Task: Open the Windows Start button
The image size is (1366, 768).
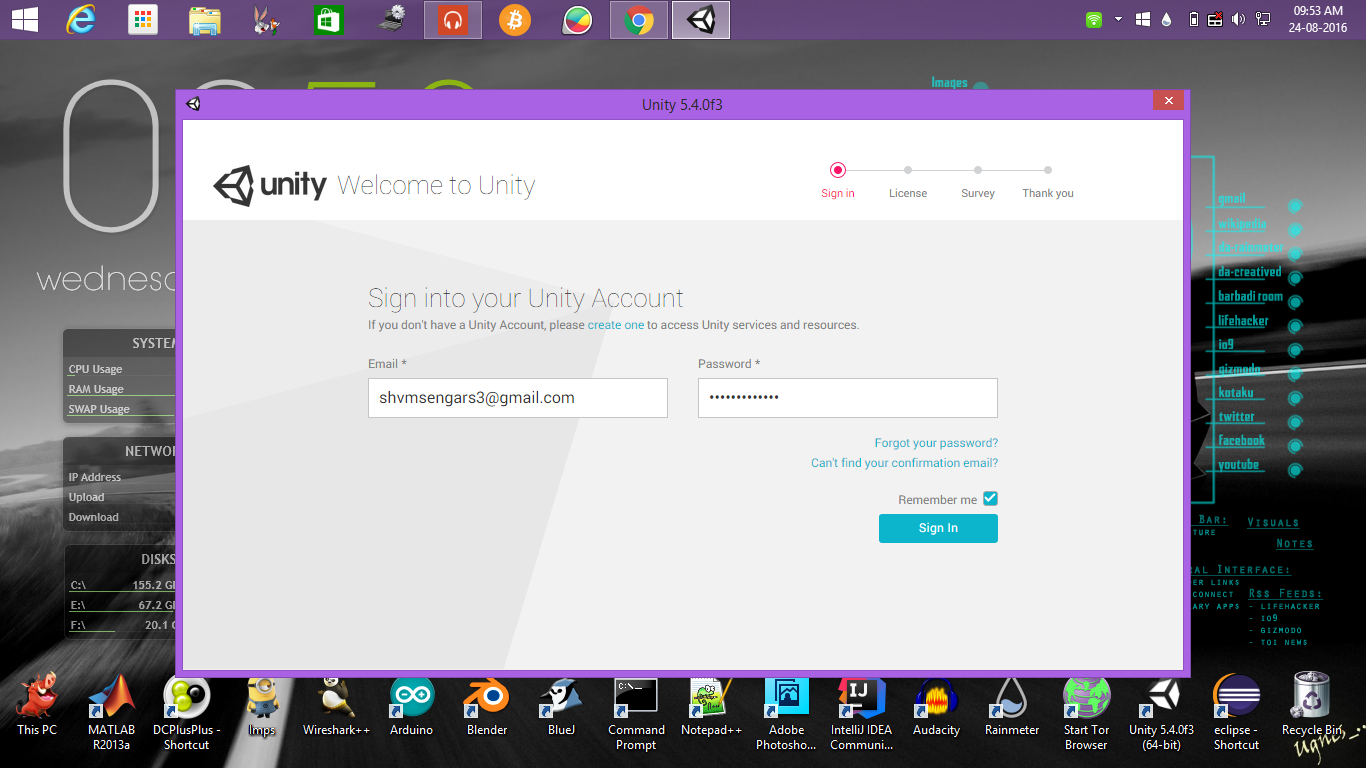Action: coord(24,19)
